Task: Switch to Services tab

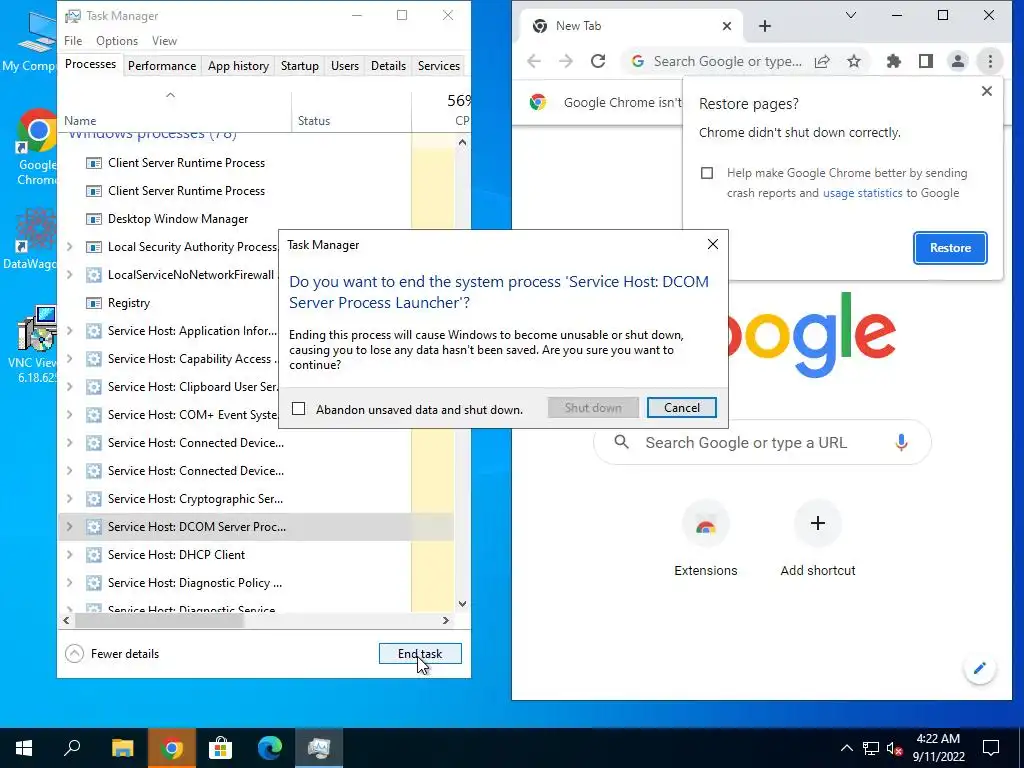Action: 439,66
